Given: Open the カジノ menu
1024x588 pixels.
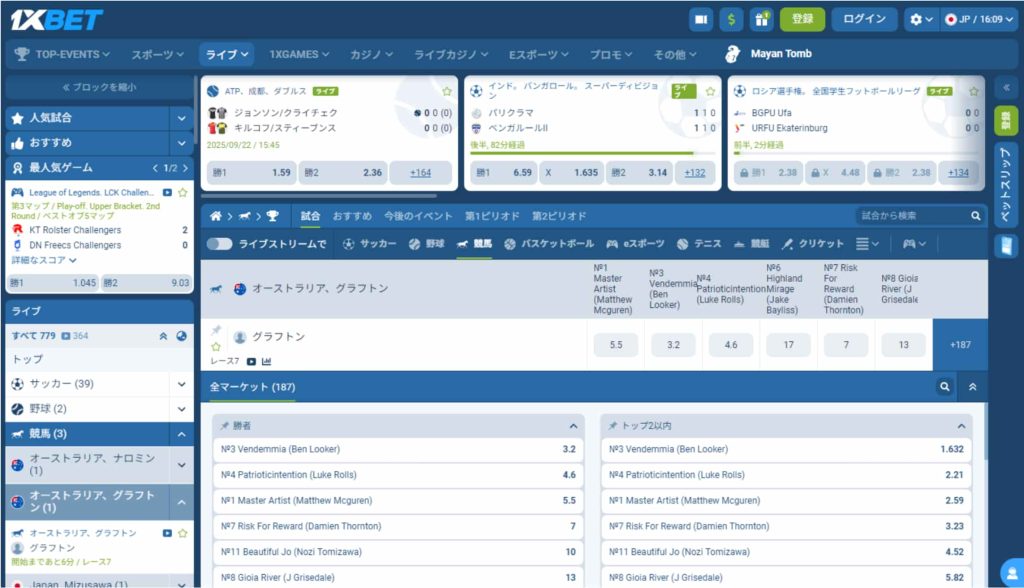Looking at the screenshot, I should tap(371, 54).
